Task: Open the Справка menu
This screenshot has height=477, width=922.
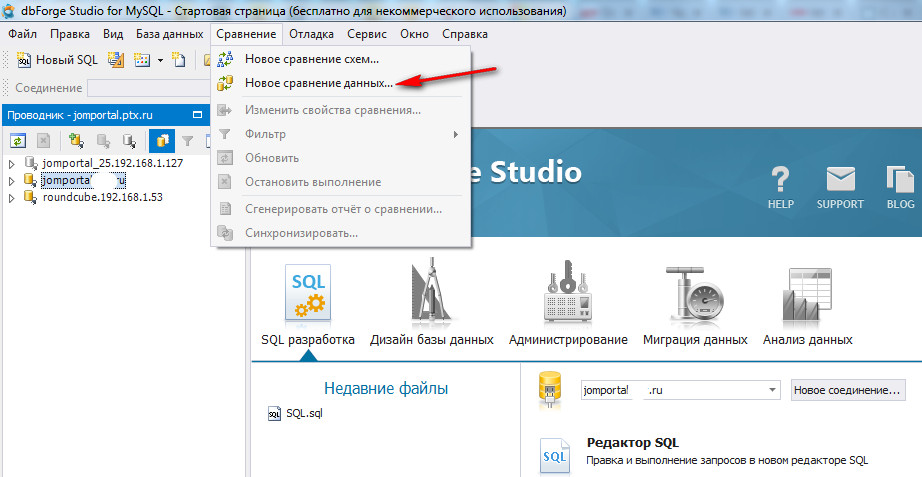Action: pyautogui.click(x=465, y=34)
